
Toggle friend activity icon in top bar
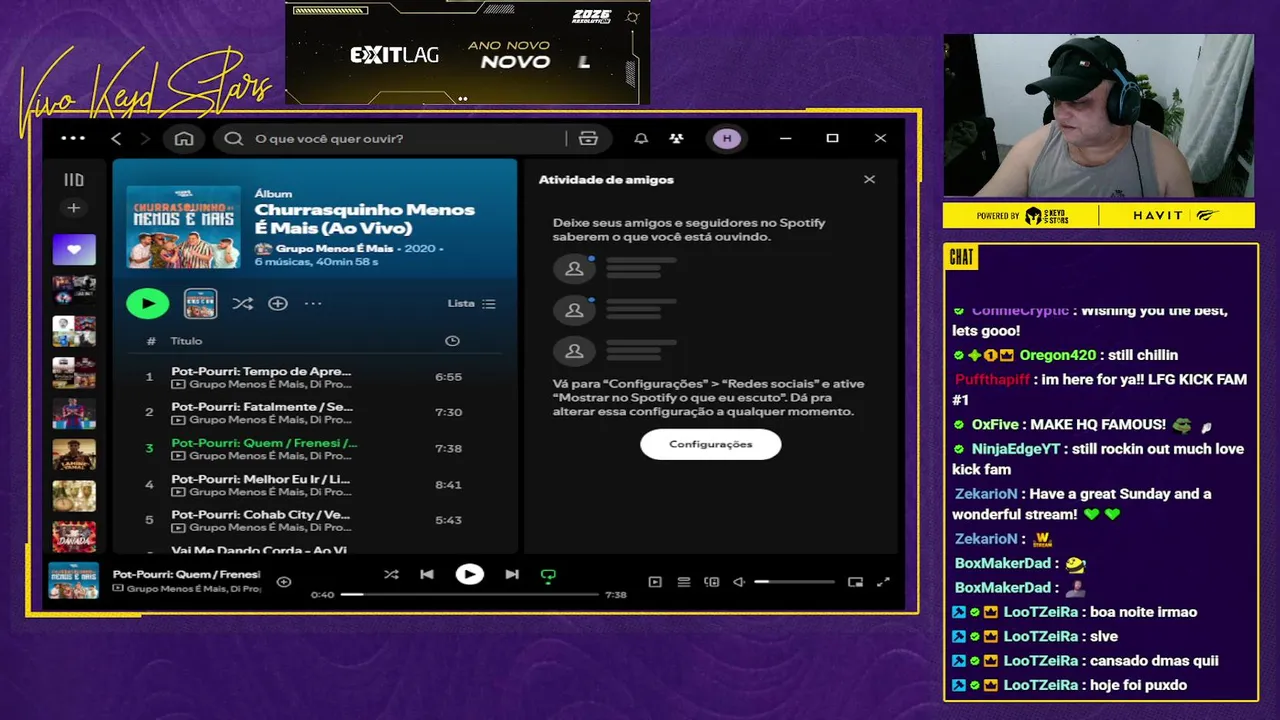point(677,138)
